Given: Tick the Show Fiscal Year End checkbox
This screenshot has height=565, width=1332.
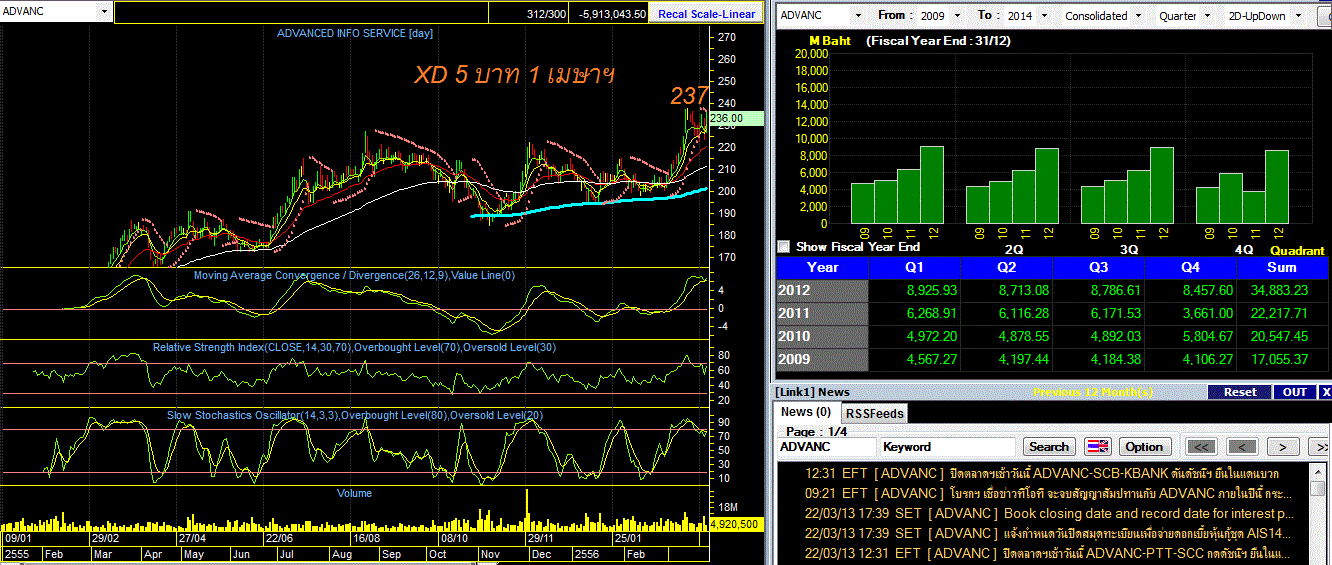Looking at the screenshot, I should click(783, 246).
